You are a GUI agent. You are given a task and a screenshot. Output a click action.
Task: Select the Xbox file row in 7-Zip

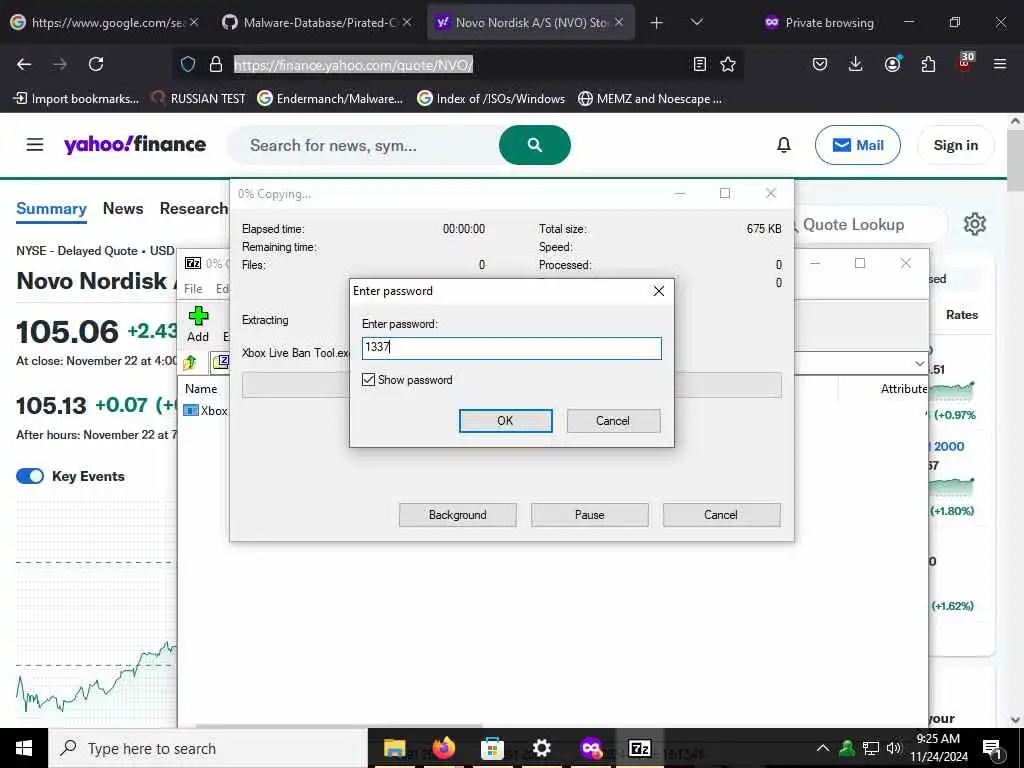pyautogui.click(x=206, y=411)
